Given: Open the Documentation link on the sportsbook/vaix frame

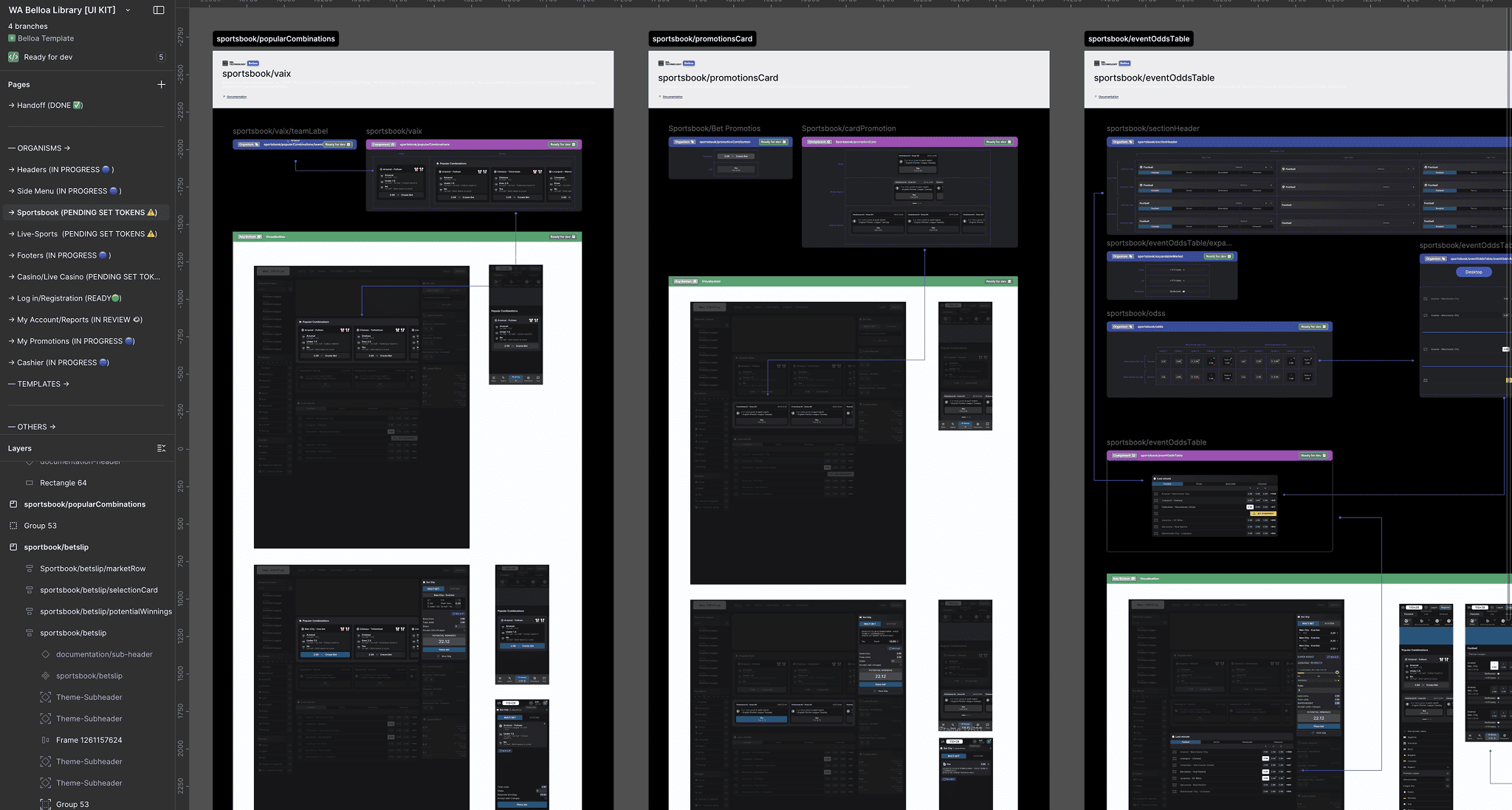Looking at the screenshot, I should click(236, 97).
